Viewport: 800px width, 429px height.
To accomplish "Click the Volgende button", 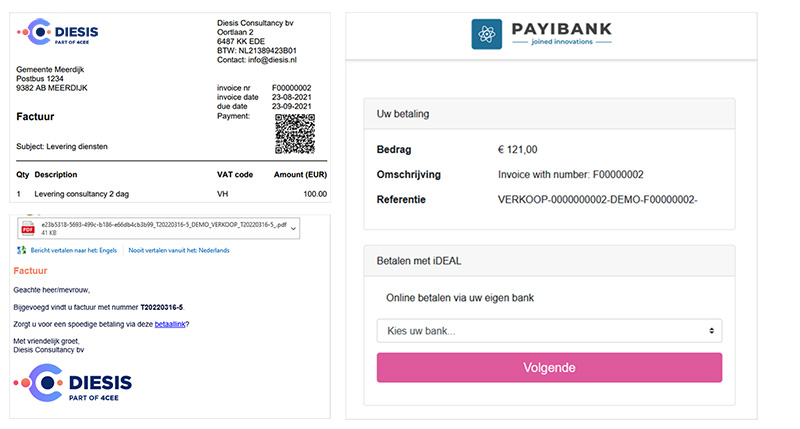I will tap(549, 367).
